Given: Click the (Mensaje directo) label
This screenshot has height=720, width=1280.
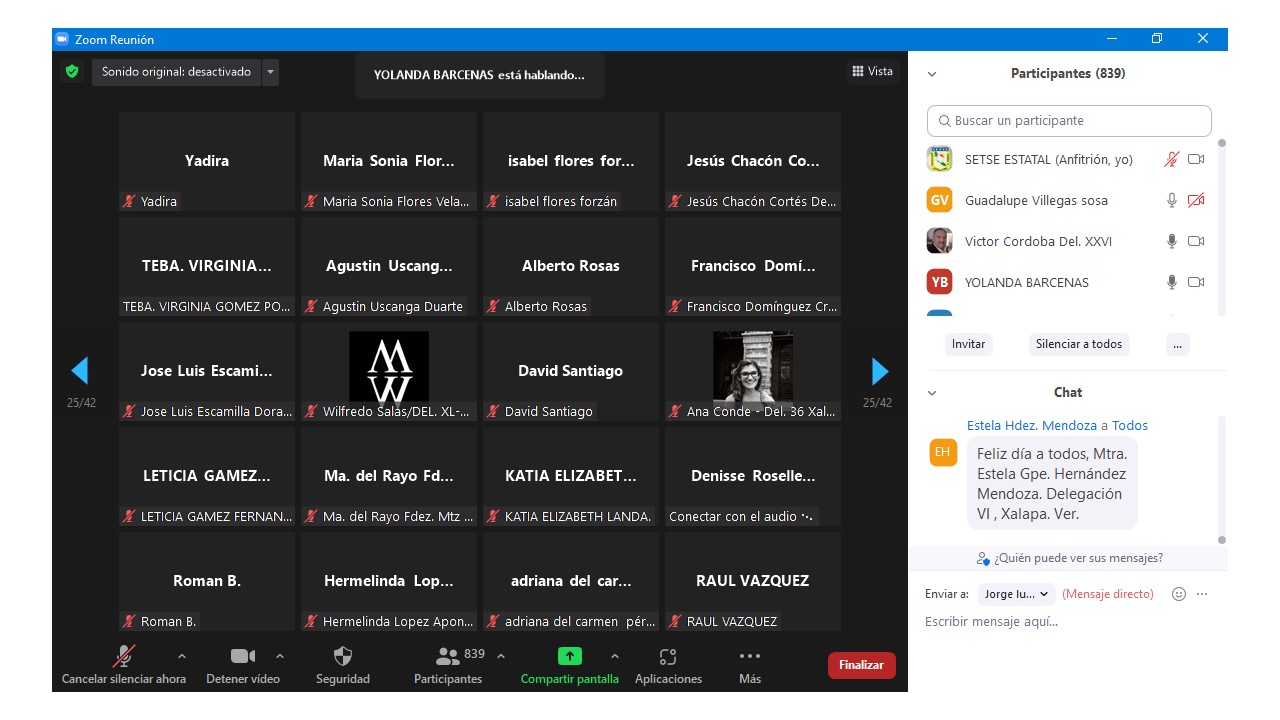Looking at the screenshot, I should tap(1108, 594).
